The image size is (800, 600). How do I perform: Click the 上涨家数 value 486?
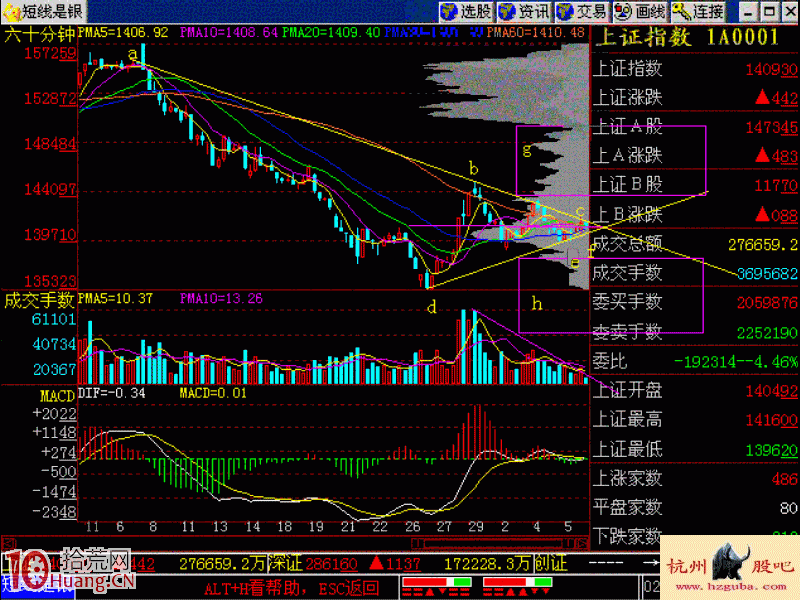(x=785, y=480)
